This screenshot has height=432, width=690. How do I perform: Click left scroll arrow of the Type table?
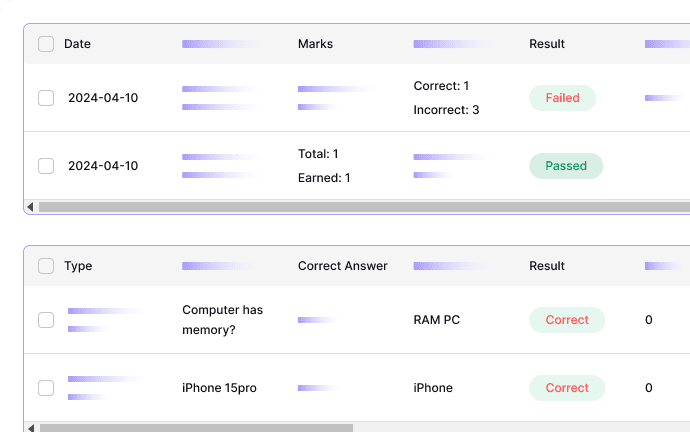pyautogui.click(x=30, y=428)
